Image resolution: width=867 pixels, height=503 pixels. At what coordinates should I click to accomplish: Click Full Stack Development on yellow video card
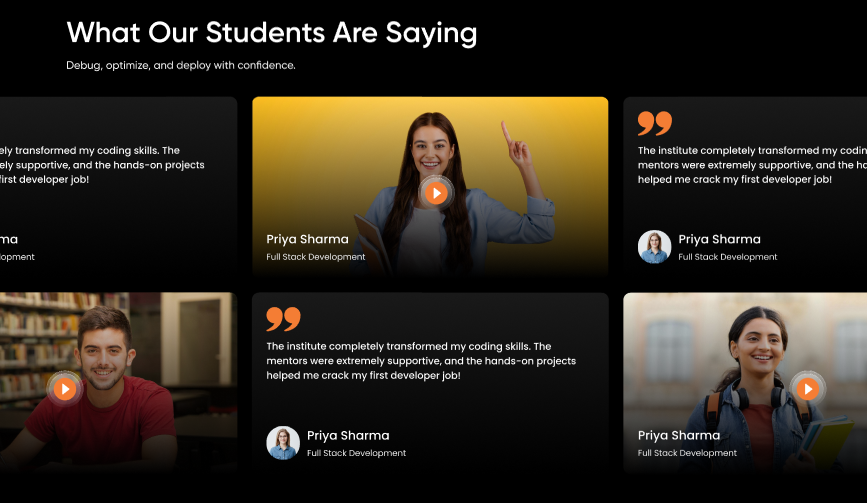[315, 257]
